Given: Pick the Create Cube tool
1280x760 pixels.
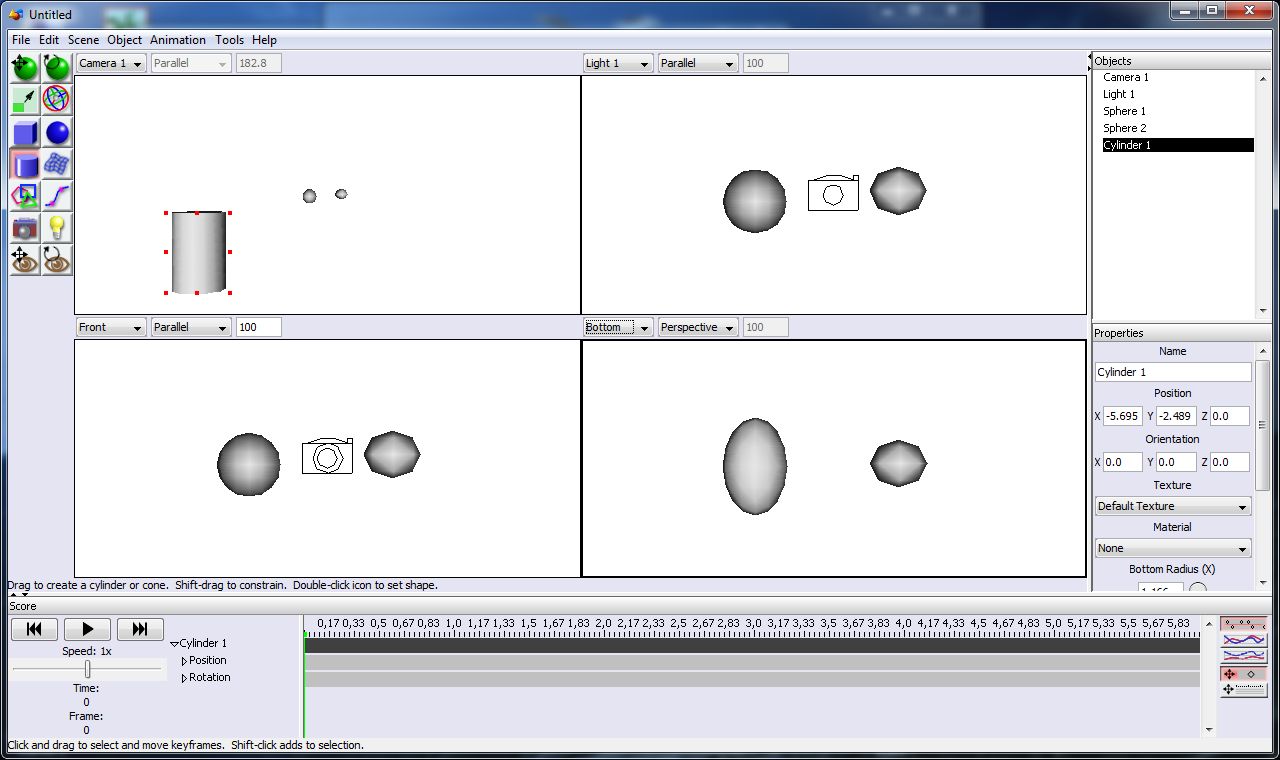Looking at the screenshot, I should (x=25, y=132).
